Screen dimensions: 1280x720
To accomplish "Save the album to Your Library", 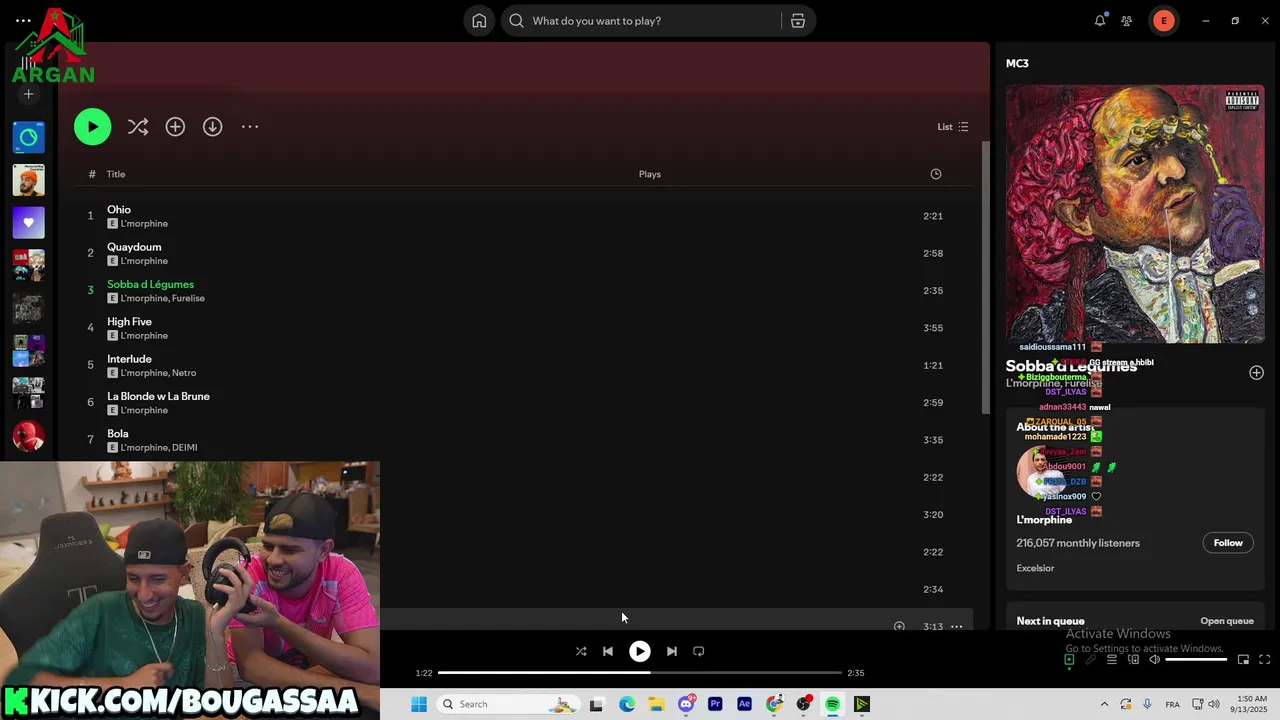I will 175,127.
